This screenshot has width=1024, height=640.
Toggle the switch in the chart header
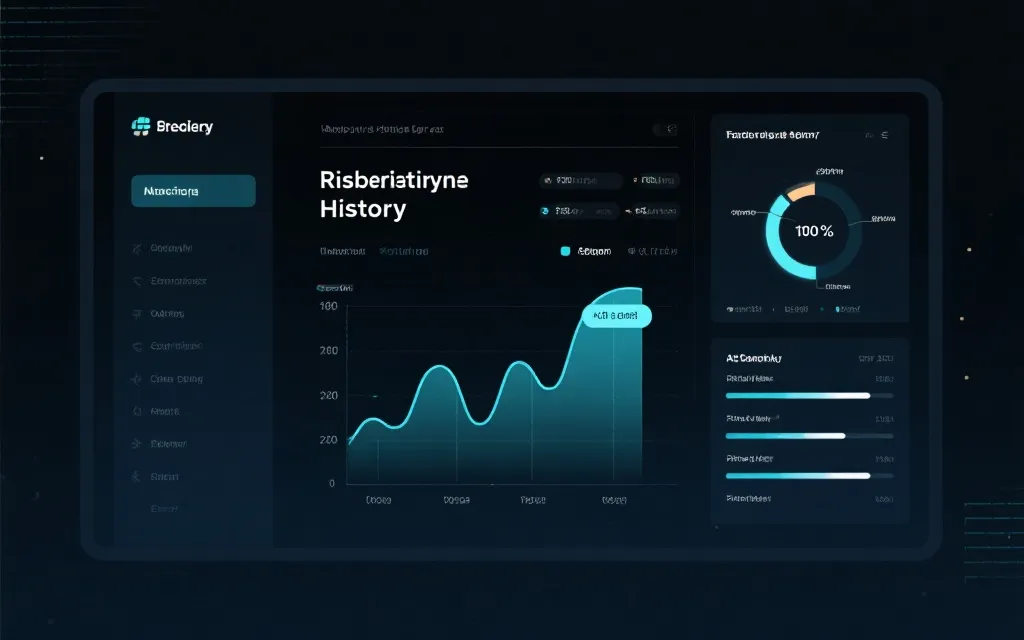(x=664, y=129)
